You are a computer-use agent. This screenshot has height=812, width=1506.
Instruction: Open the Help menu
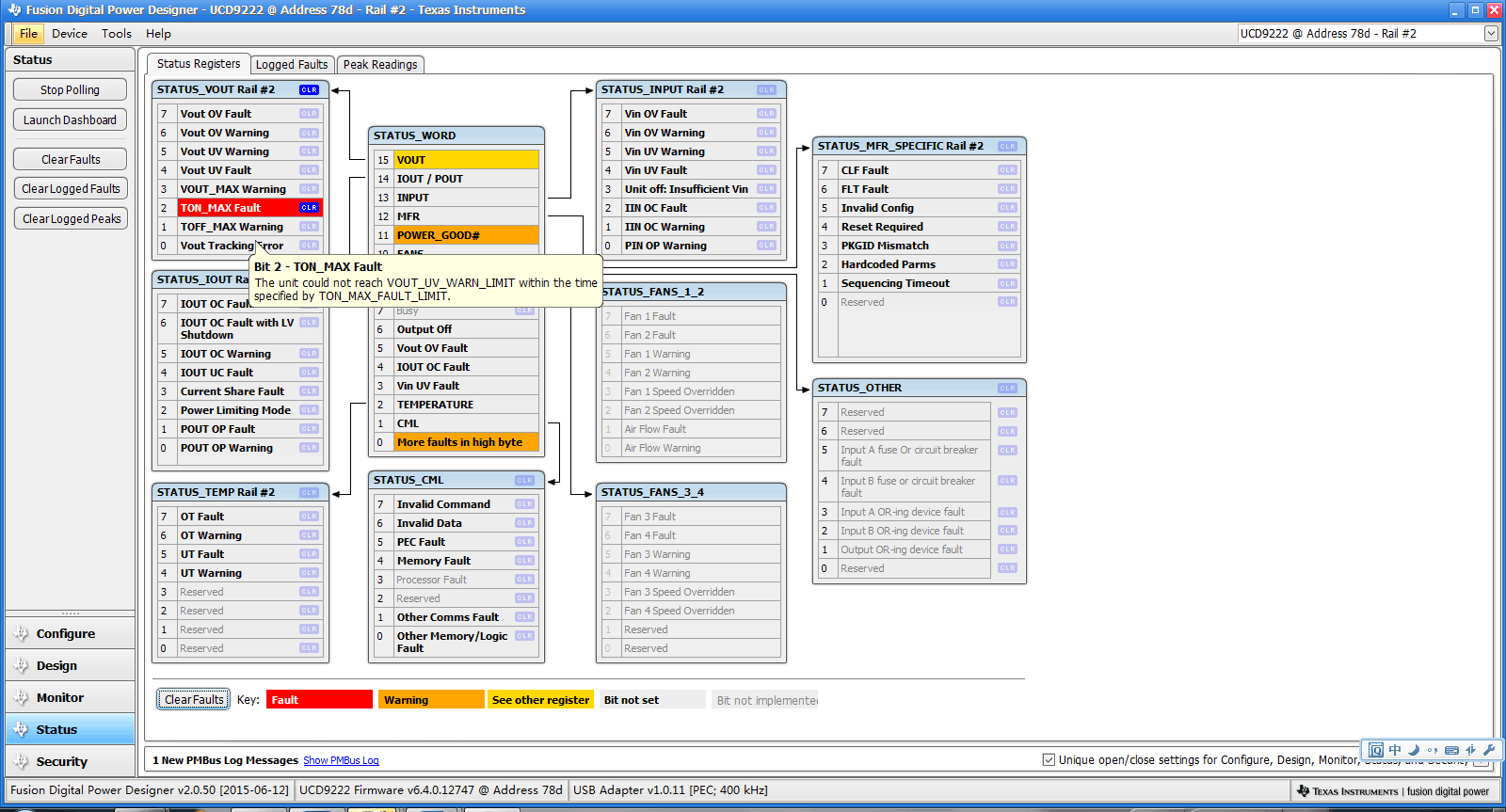point(158,34)
